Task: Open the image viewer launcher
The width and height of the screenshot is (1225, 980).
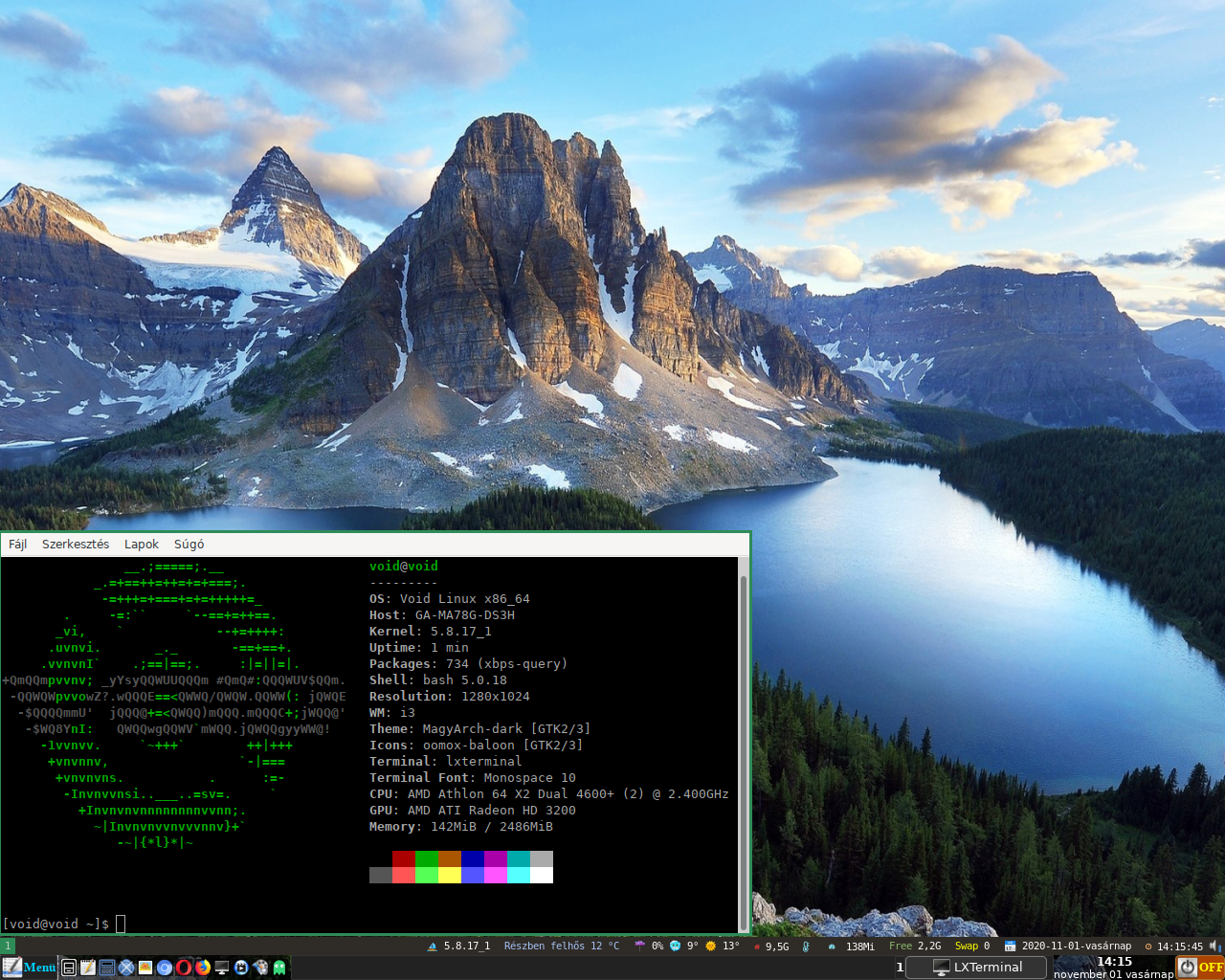Action: pos(145,968)
